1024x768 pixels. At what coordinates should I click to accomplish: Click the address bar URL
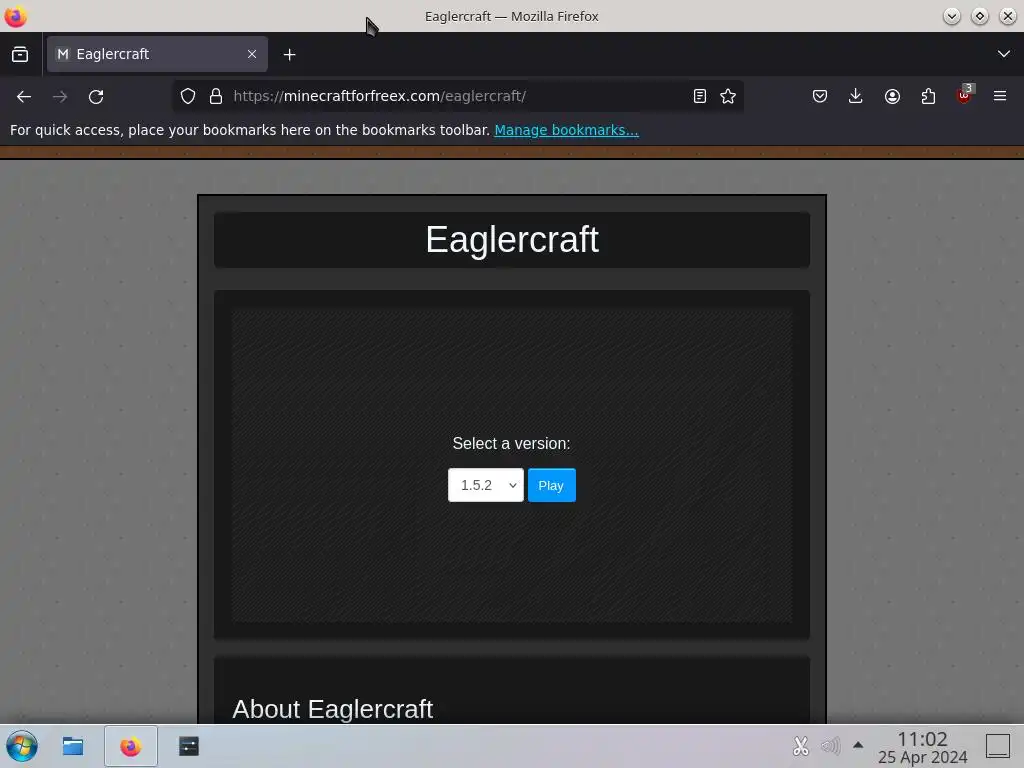[x=379, y=96]
